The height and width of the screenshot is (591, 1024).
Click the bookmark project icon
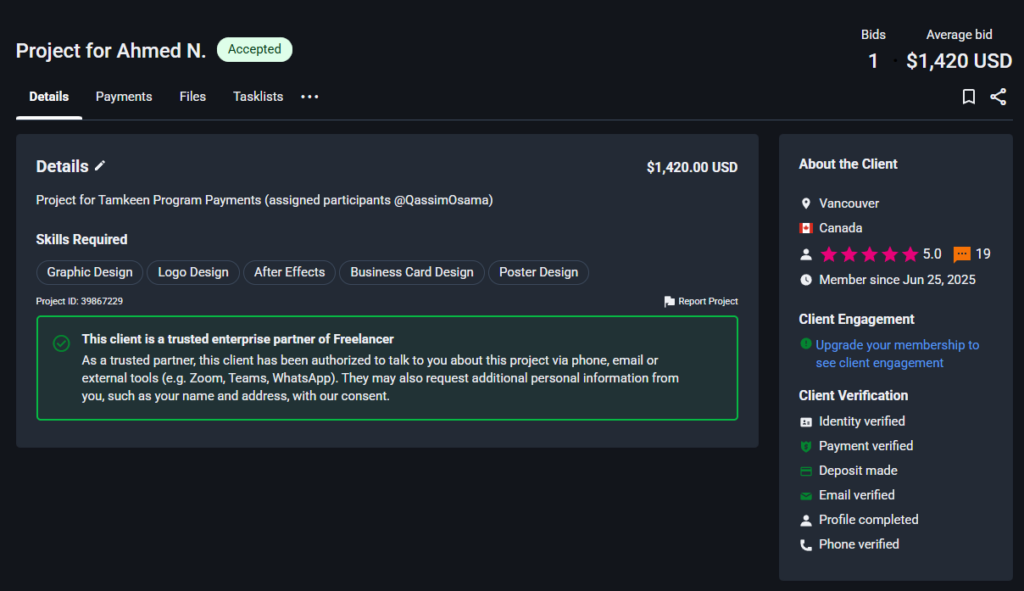click(968, 97)
